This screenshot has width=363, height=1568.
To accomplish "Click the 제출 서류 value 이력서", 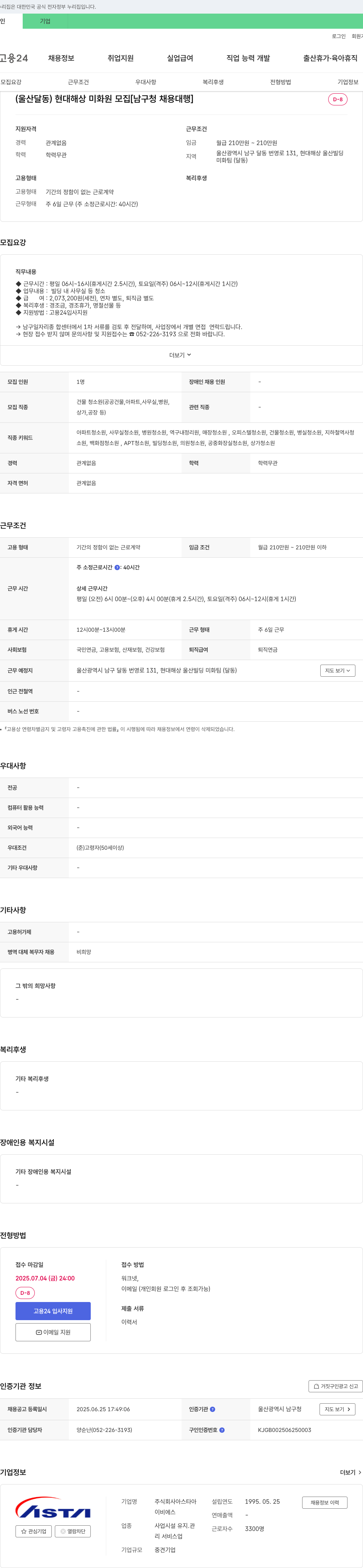I will click(x=129, y=1322).
